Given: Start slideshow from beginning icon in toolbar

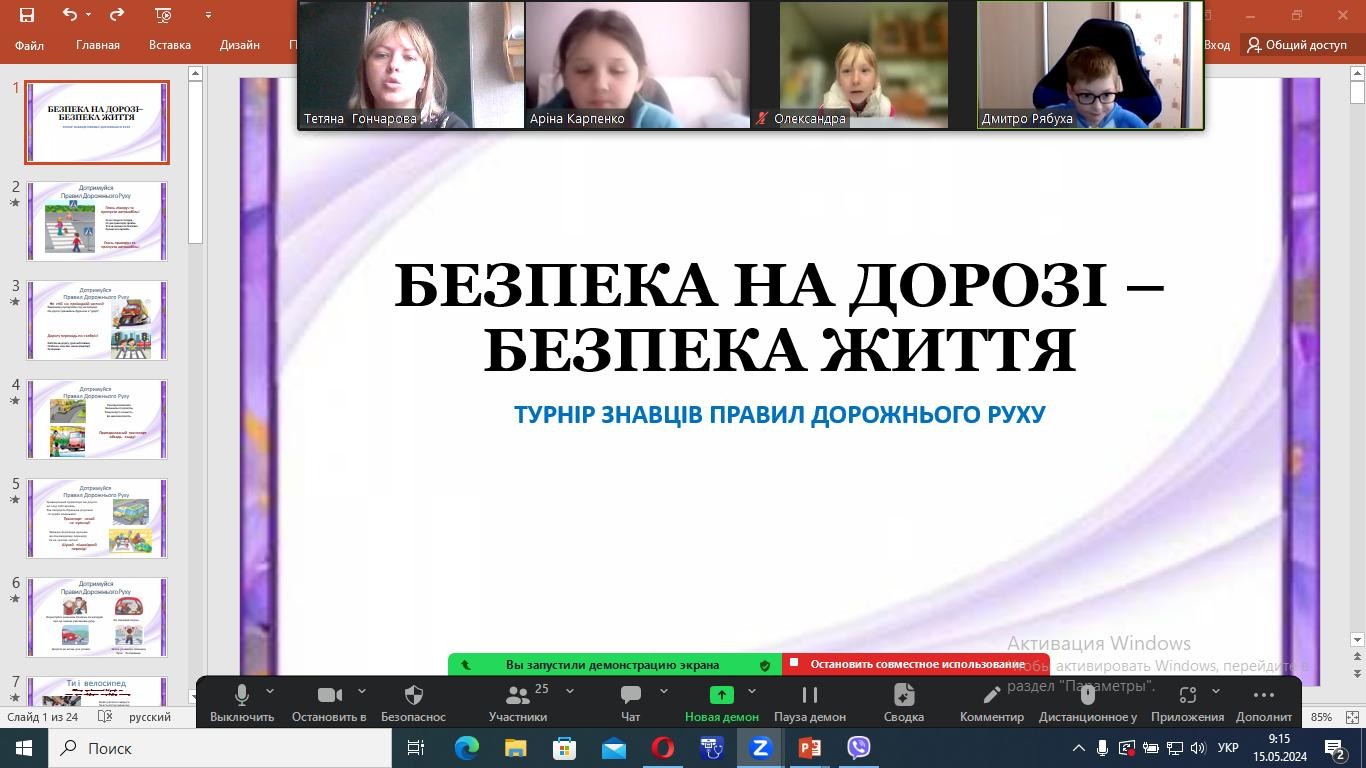Looking at the screenshot, I should (164, 15).
